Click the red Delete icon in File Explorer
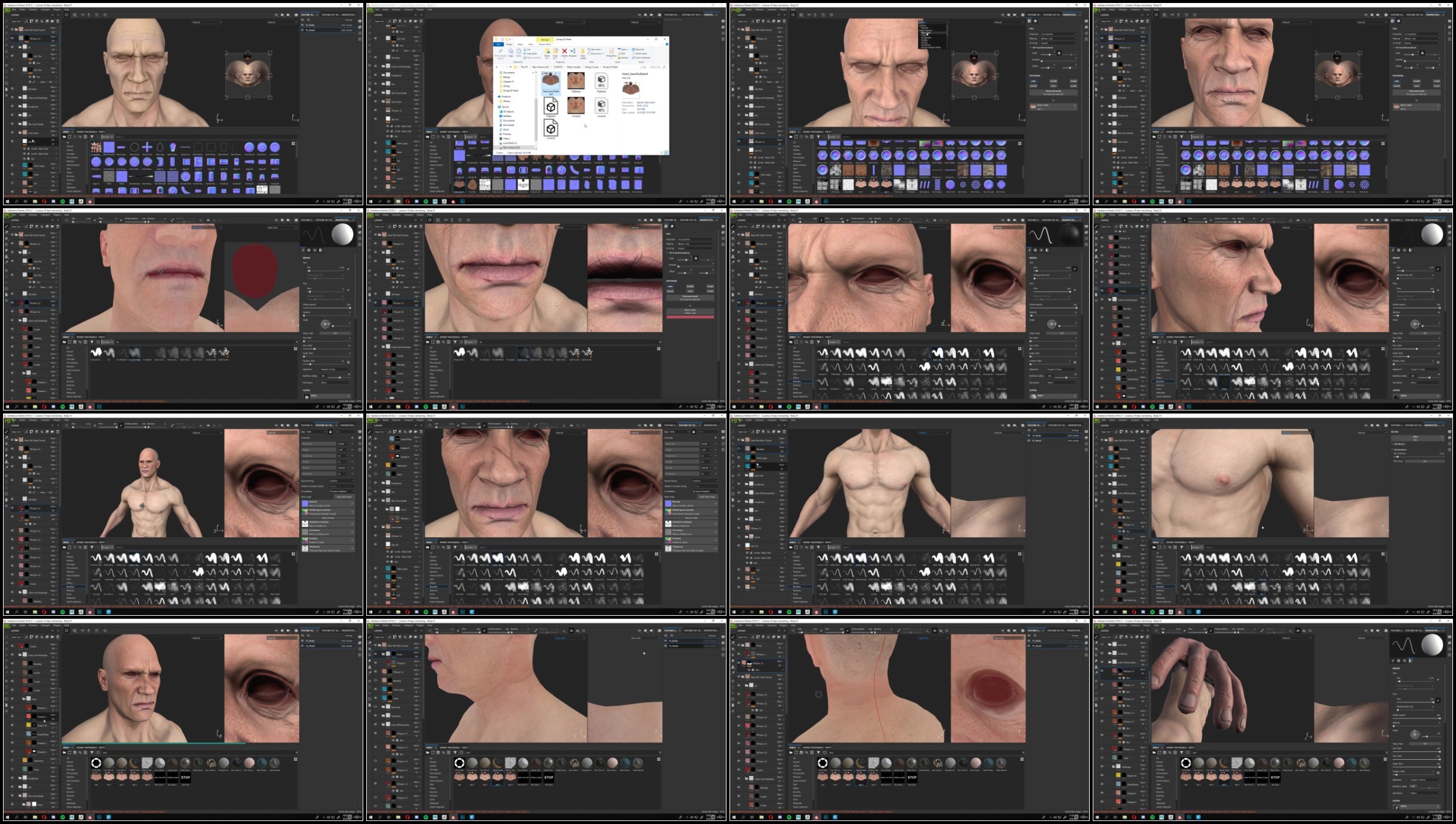The height and width of the screenshot is (824, 1456). (x=564, y=51)
